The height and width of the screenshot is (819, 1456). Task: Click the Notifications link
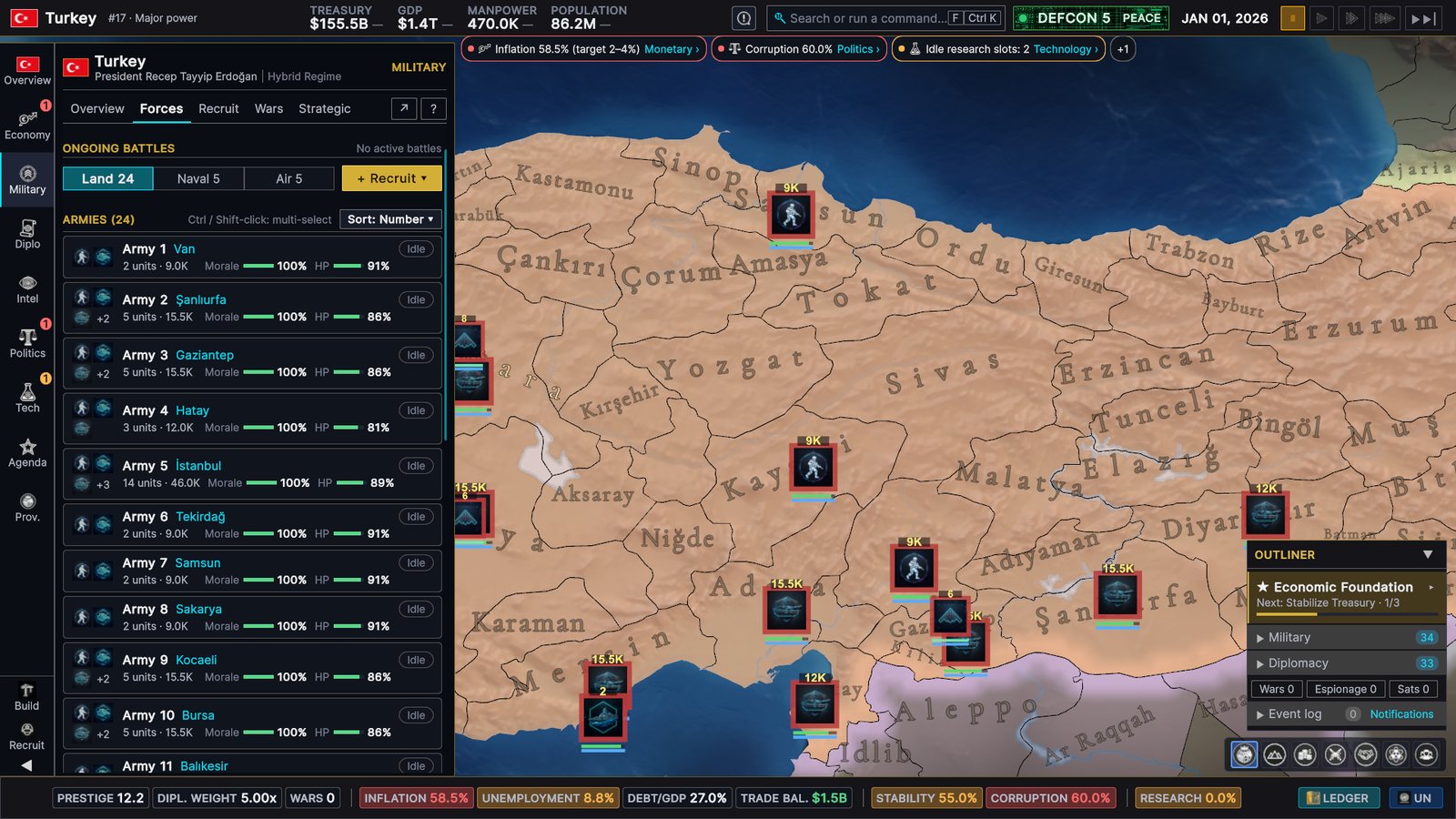coord(1401,714)
